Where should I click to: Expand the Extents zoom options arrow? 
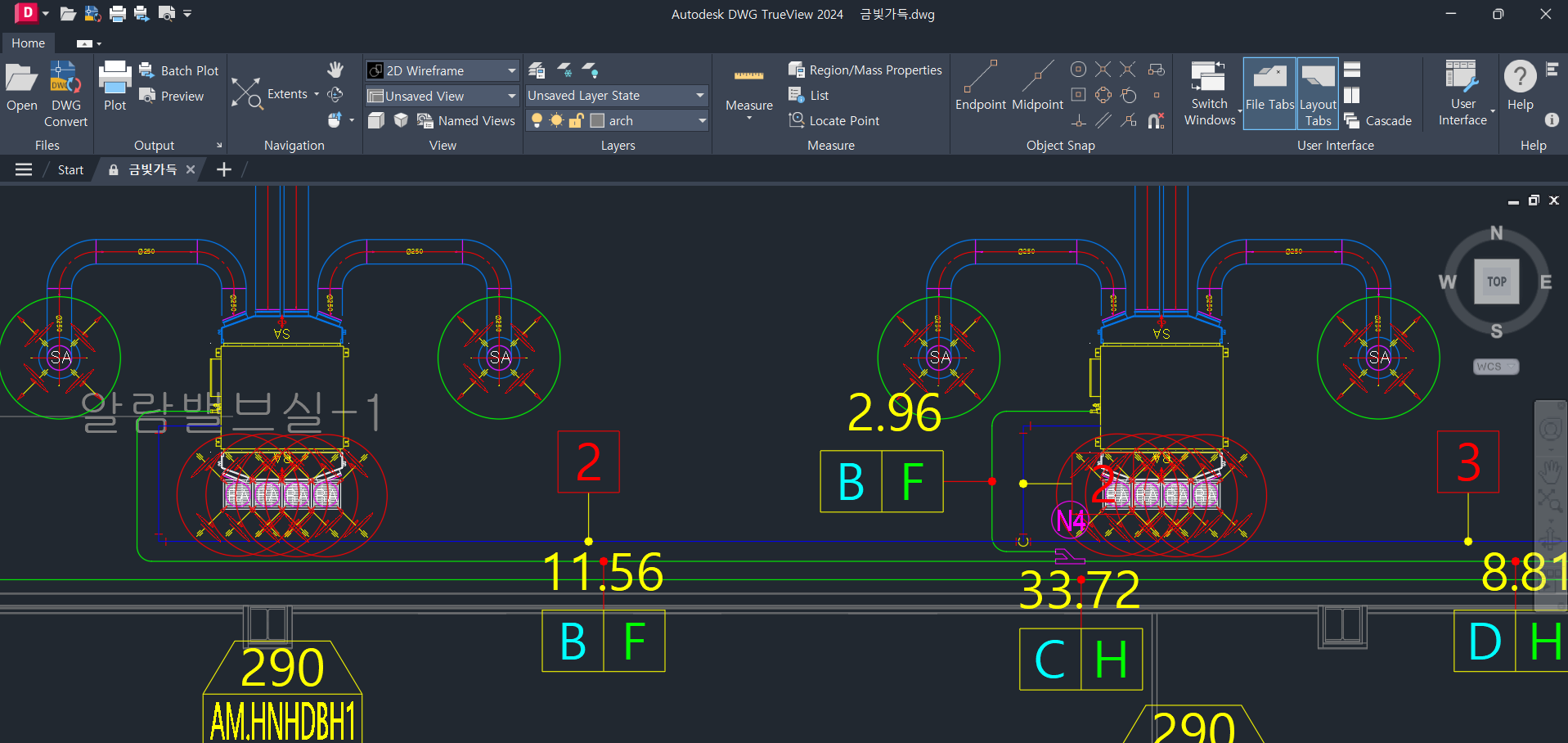pyautogui.click(x=317, y=94)
